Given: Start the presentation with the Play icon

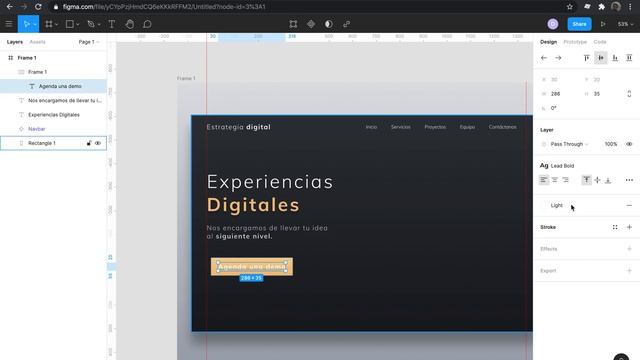Looking at the screenshot, I should [x=603, y=24].
